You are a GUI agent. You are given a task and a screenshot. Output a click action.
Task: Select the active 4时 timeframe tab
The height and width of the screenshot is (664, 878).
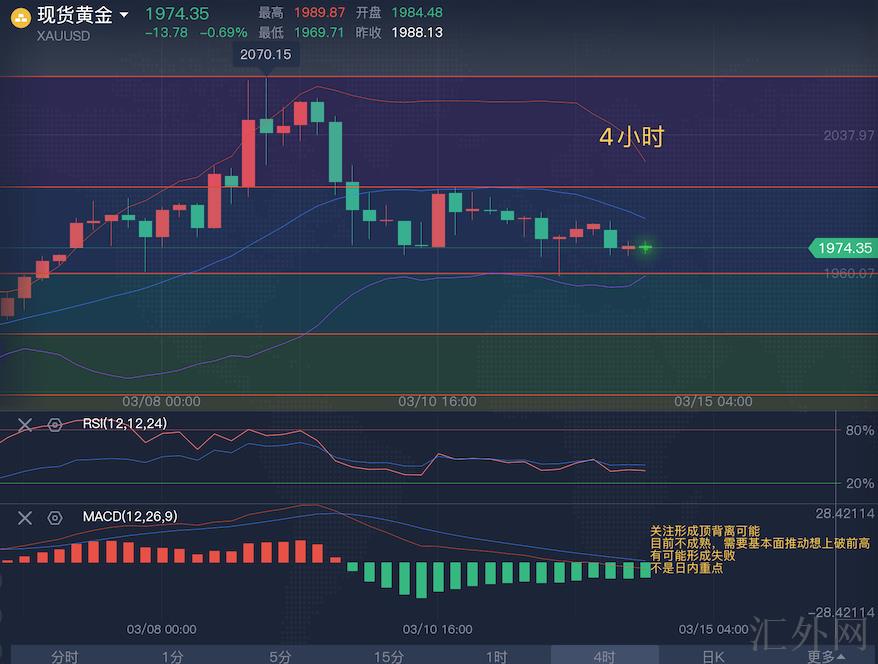(x=604, y=656)
